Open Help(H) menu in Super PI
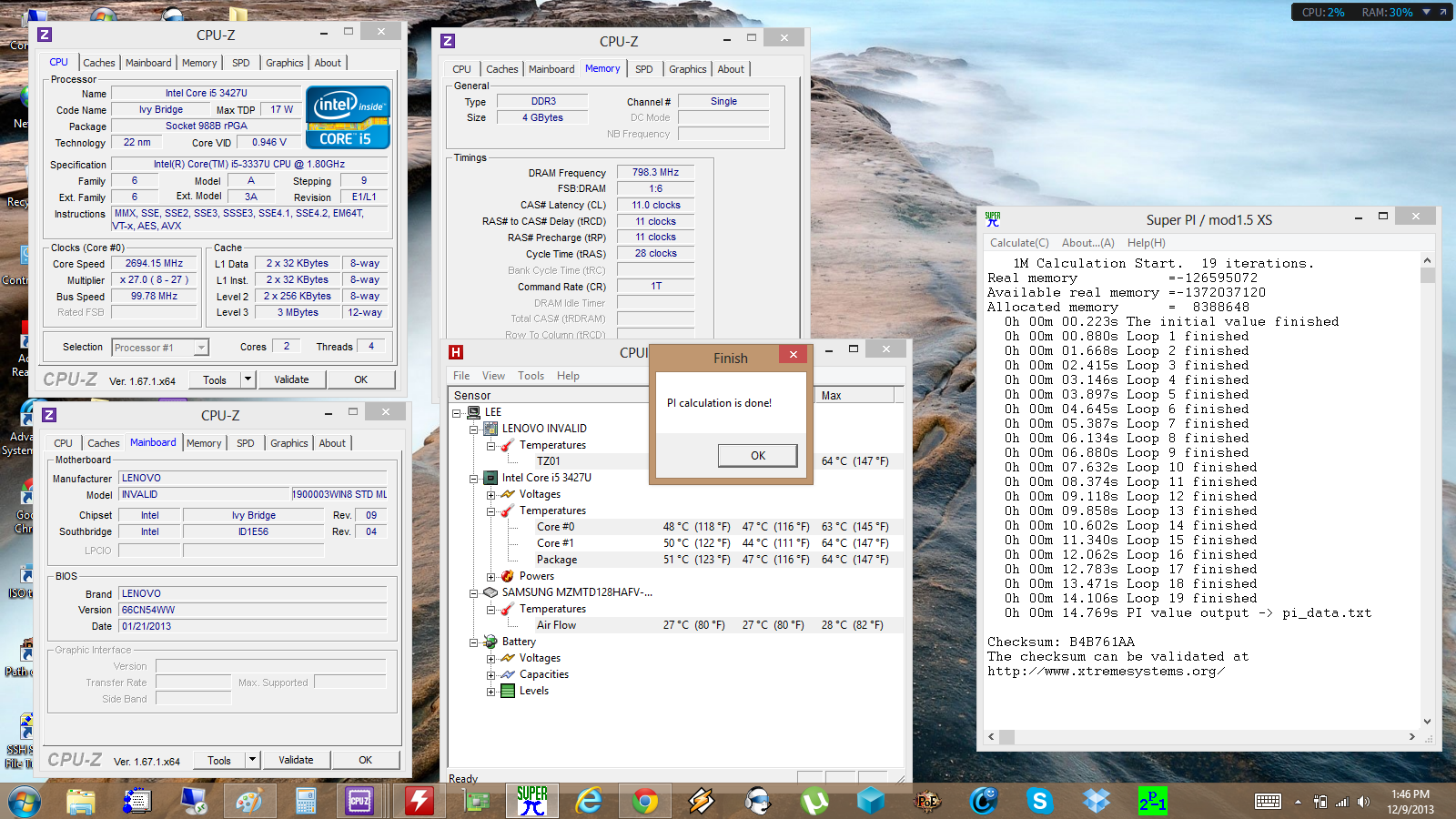This screenshot has width=1456, height=819. point(1146,243)
